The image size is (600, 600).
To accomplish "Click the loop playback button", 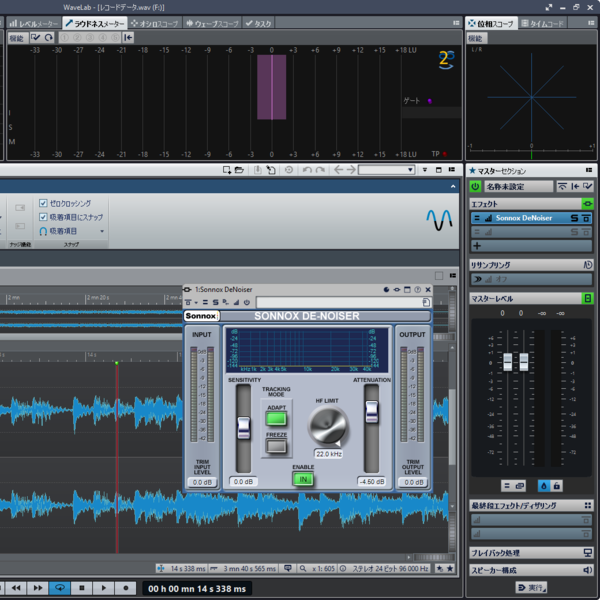I will (60, 588).
